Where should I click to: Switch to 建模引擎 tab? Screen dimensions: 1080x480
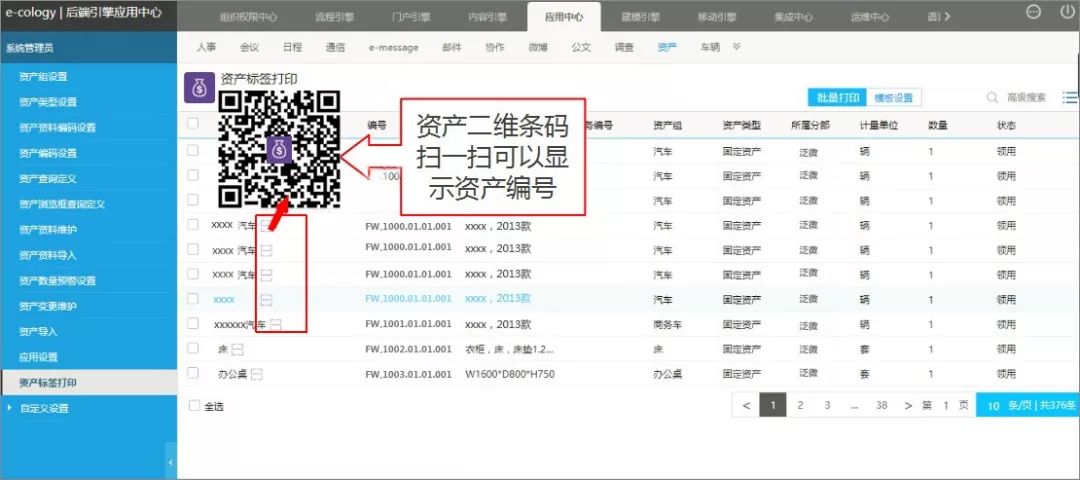640,17
